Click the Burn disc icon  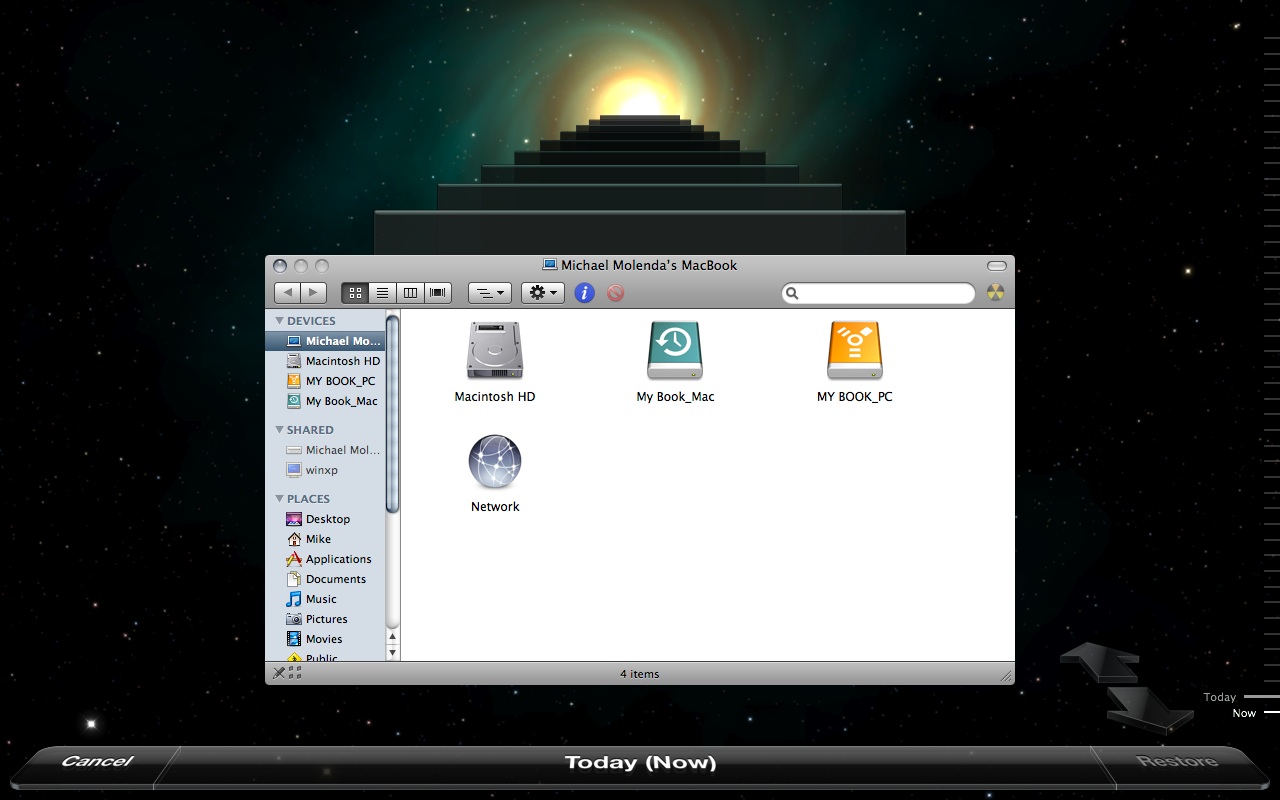click(995, 293)
